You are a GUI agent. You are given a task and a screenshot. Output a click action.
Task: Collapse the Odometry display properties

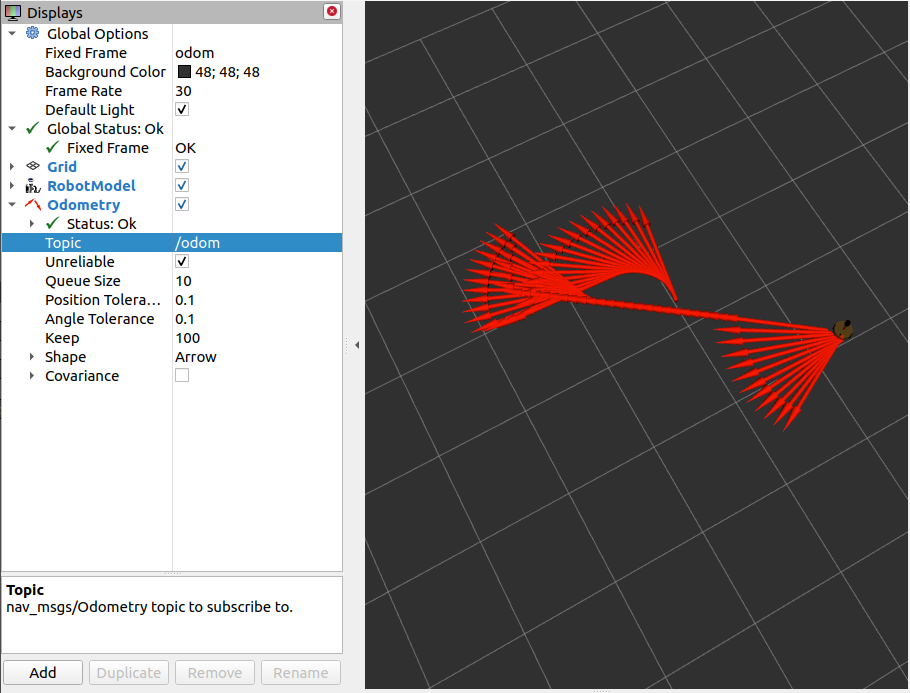tap(12, 205)
